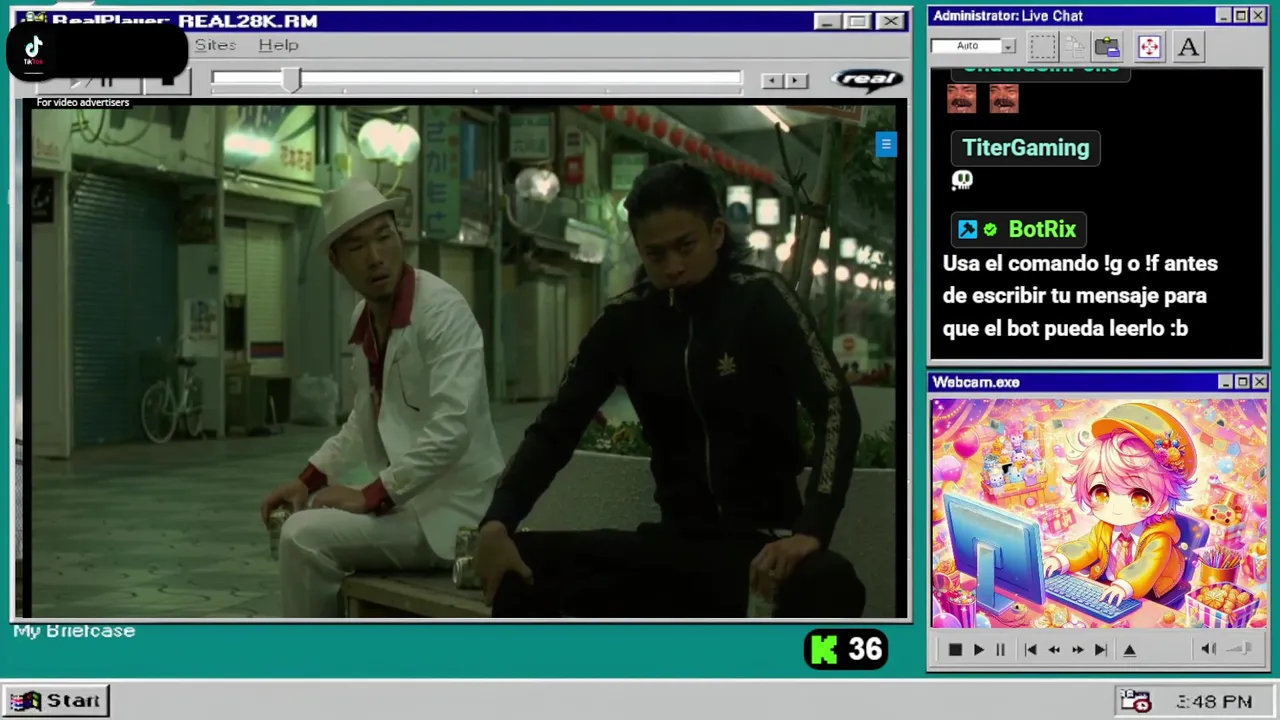Adjust the Webcam.exe volume slider
This screenshot has height=720, width=1280.
point(1239,650)
